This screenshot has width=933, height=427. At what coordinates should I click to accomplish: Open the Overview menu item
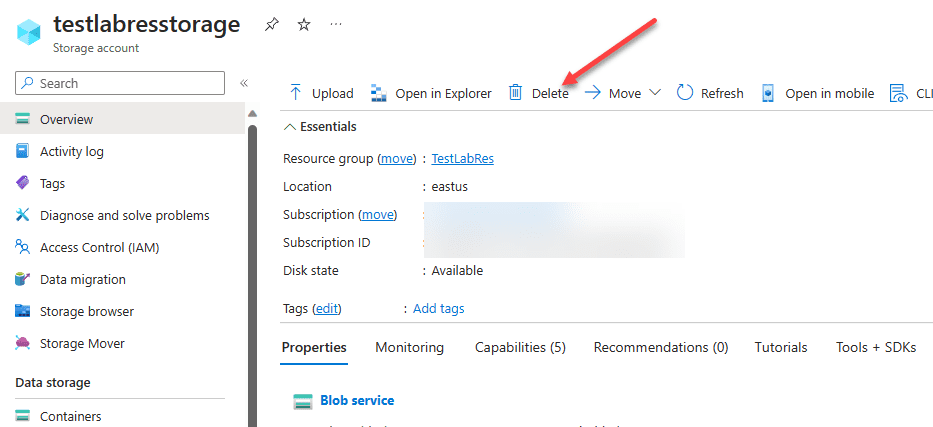tap(123, 120)
